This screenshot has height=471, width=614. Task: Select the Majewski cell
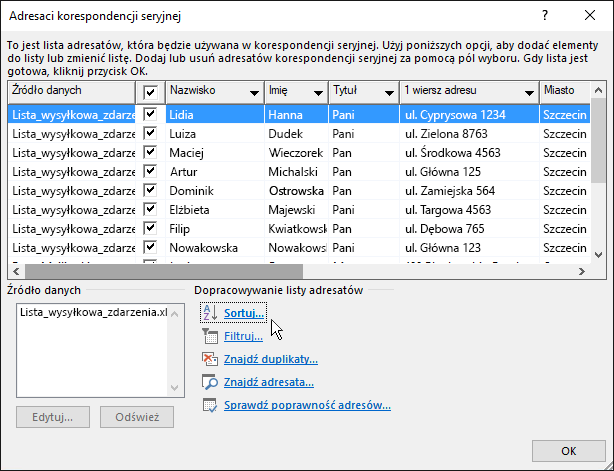pos(296,210)
